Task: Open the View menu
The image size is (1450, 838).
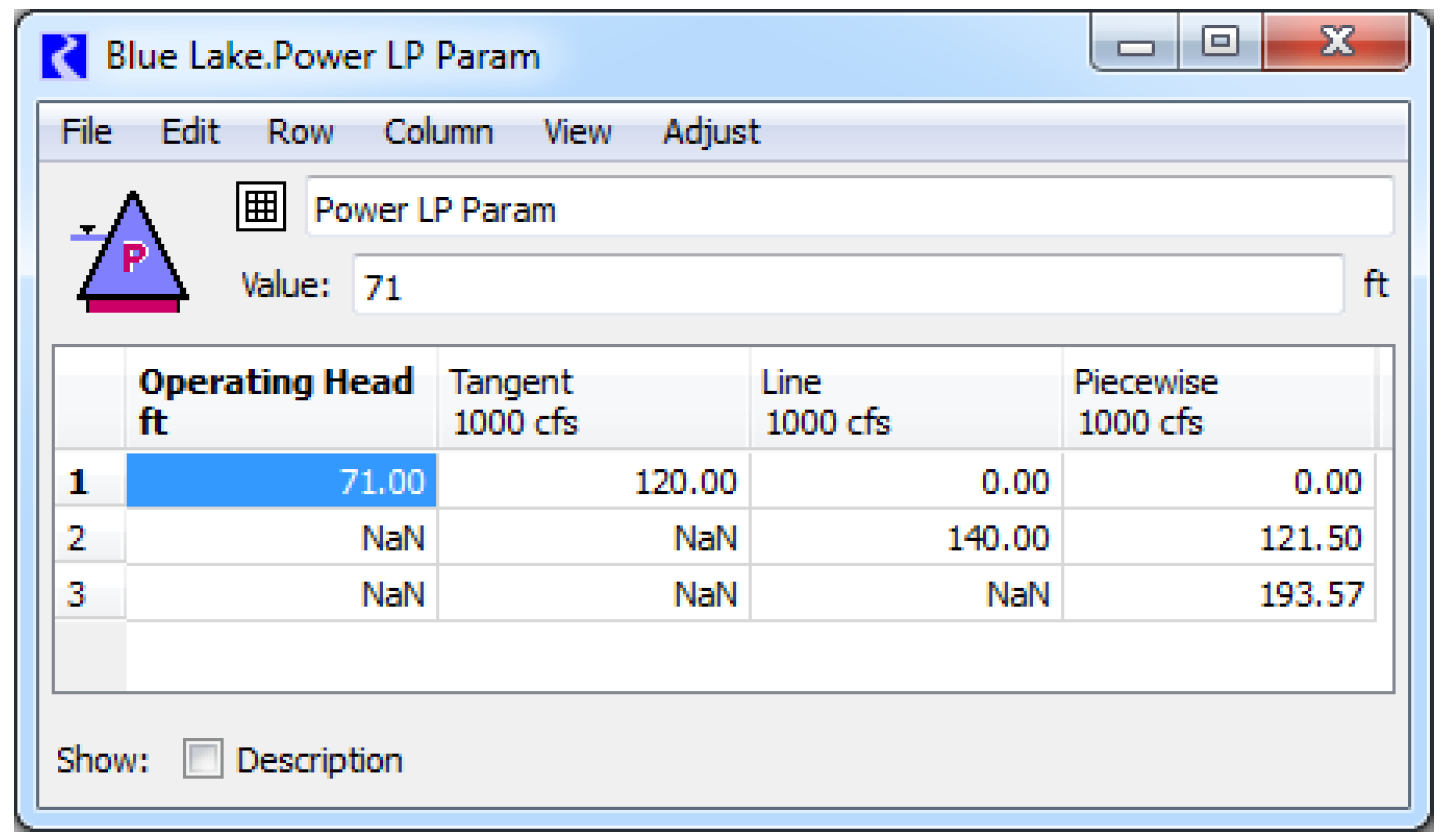Action: coord(577,132)
